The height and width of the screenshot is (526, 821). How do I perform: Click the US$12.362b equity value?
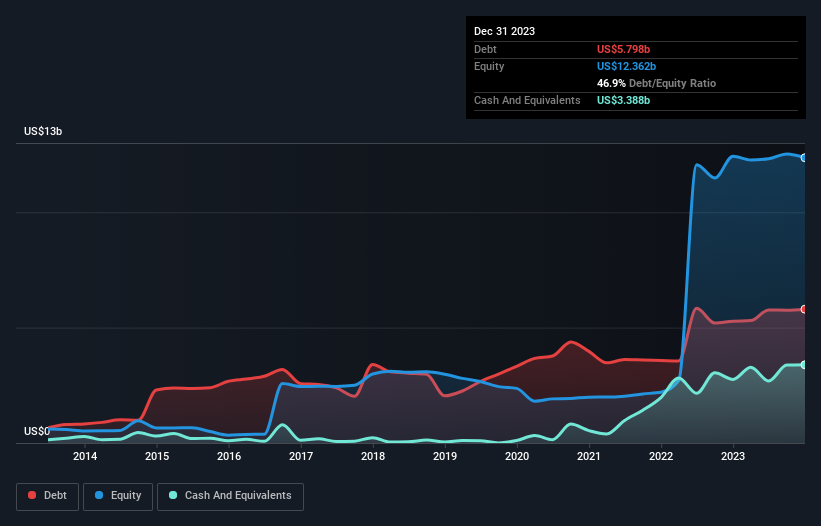[x=626, y=66]
